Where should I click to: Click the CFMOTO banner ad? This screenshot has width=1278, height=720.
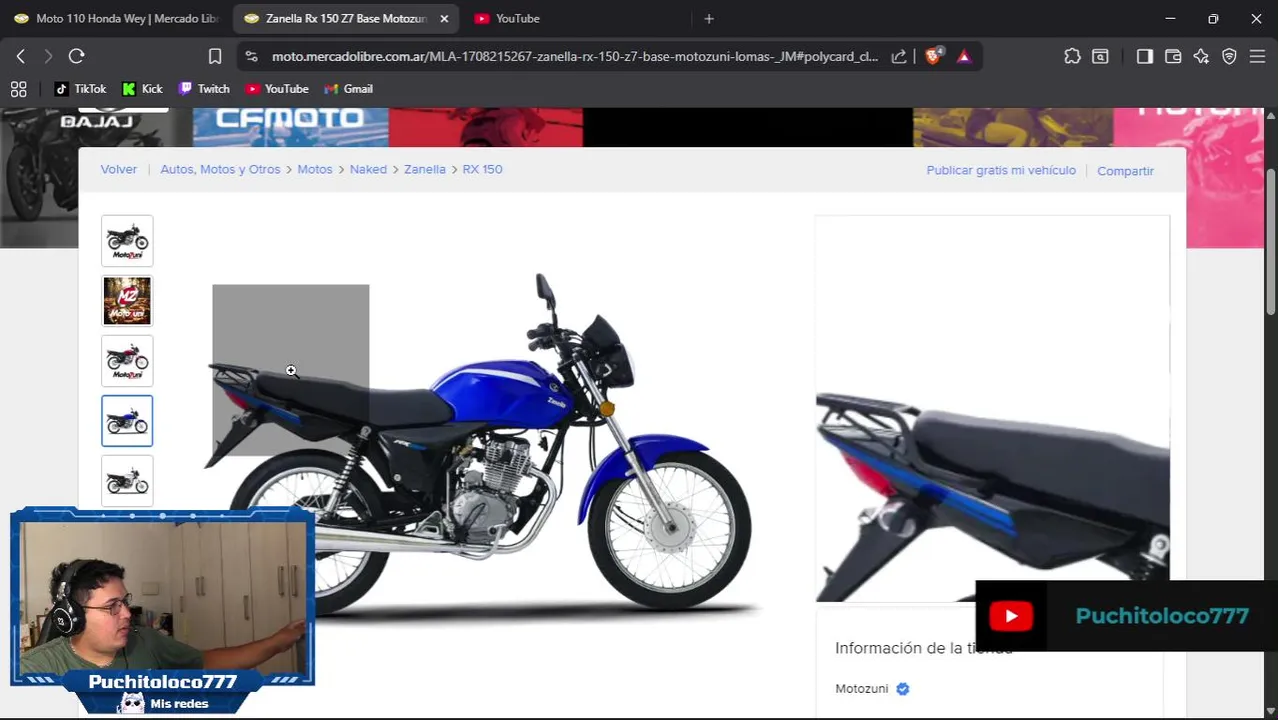(290, 127)
